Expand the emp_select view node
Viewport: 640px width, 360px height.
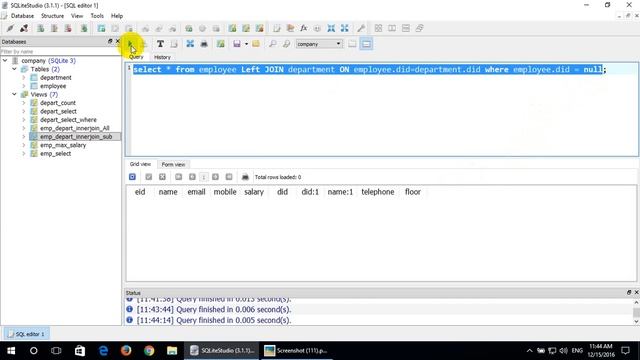click(x=24, y=153)
